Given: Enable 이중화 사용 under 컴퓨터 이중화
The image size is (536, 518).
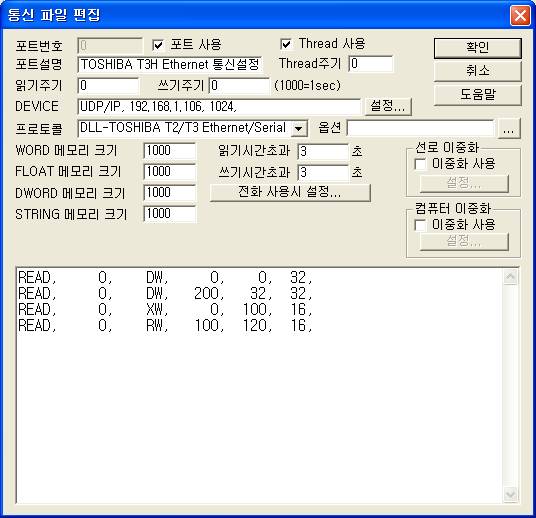Looking at the screenshot, I should coord(420,225).
